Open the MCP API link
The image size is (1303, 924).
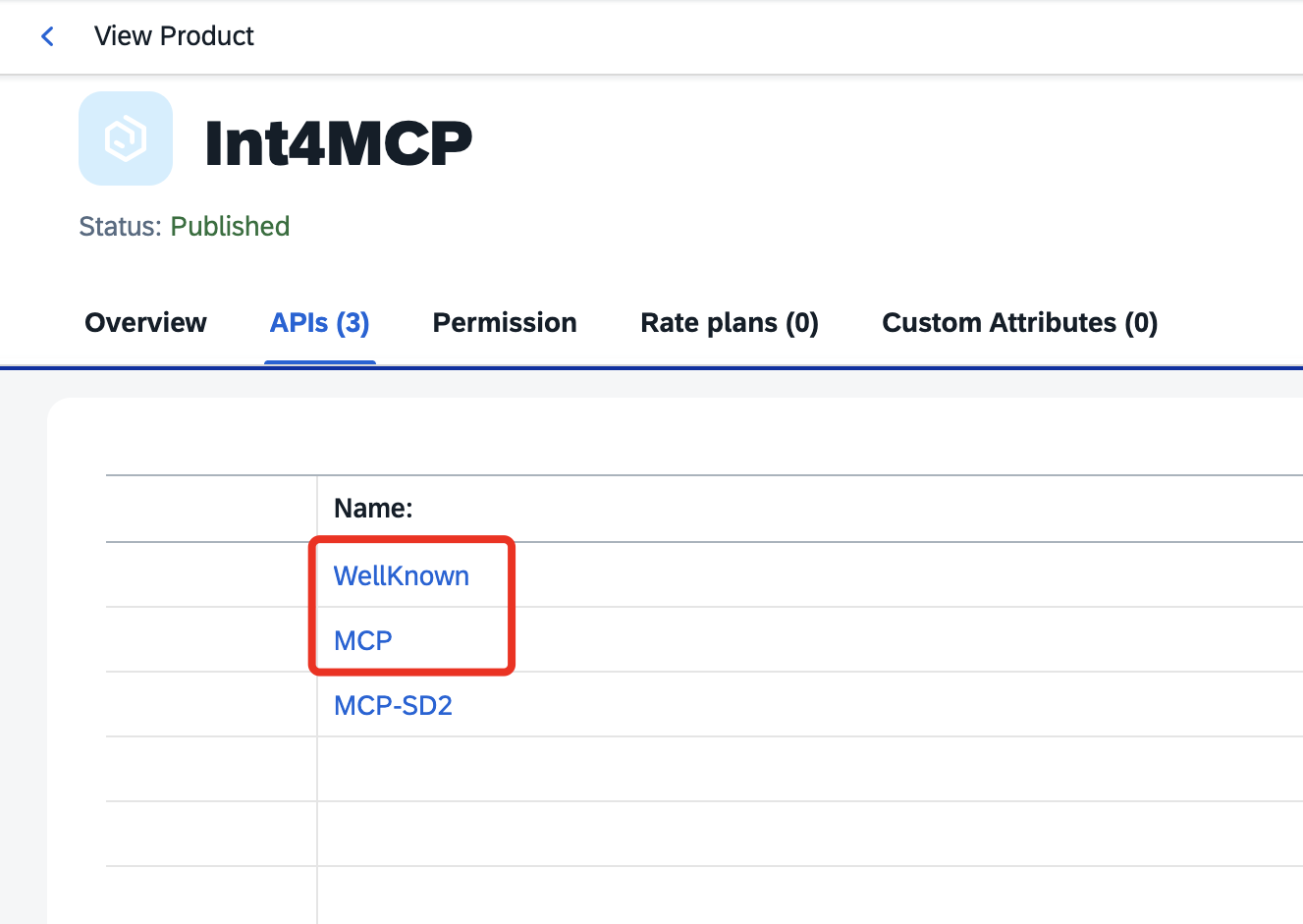[363, 640]
